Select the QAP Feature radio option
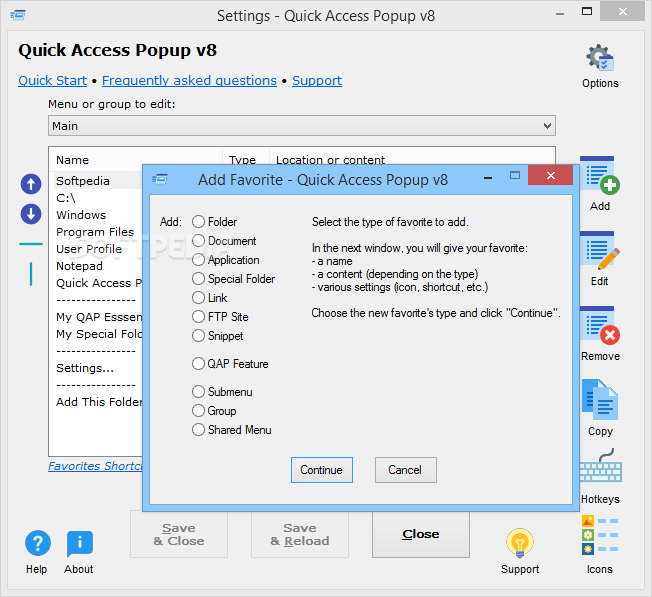The image size is (652, 597). (198, 364)
